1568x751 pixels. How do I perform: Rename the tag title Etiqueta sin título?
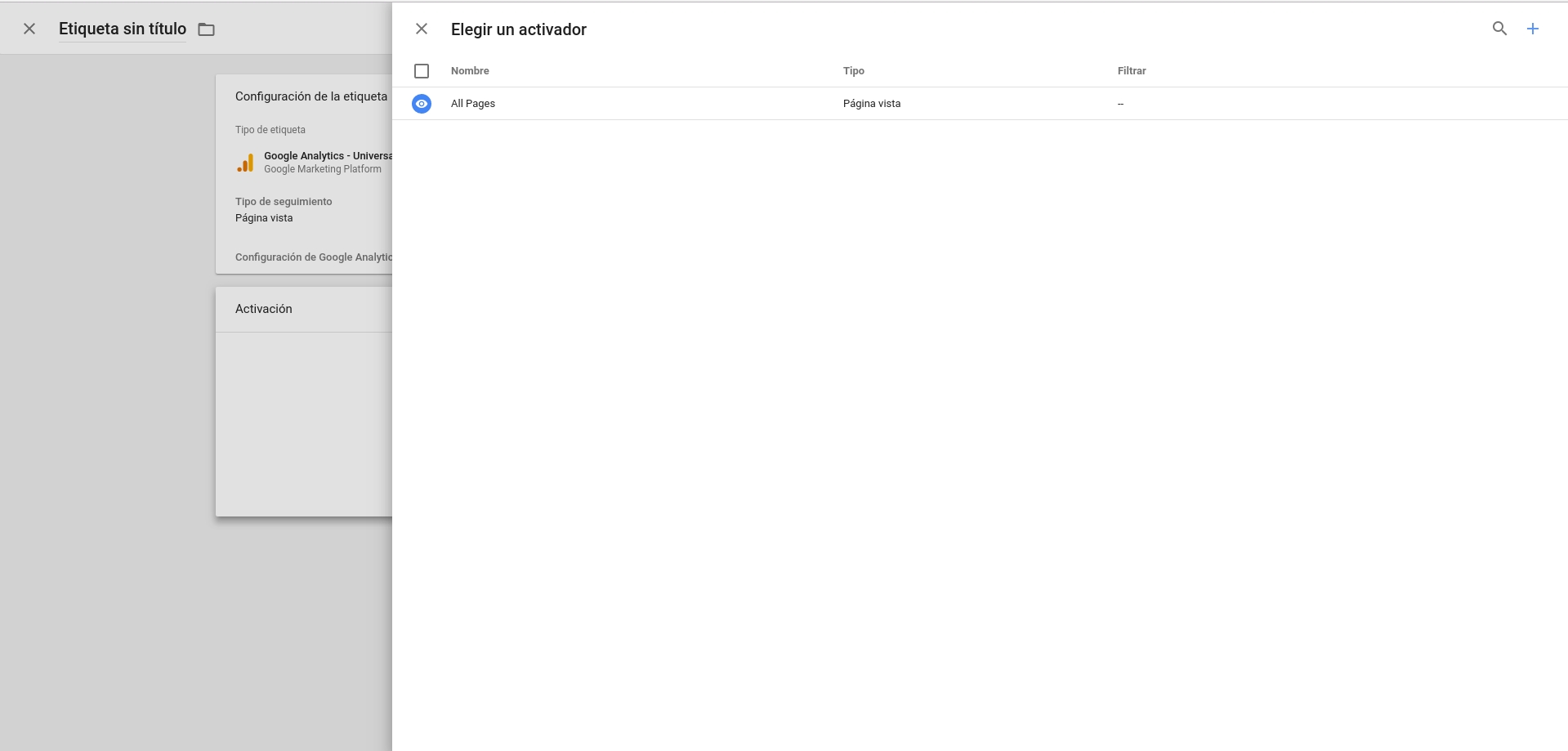coord(123,29)
